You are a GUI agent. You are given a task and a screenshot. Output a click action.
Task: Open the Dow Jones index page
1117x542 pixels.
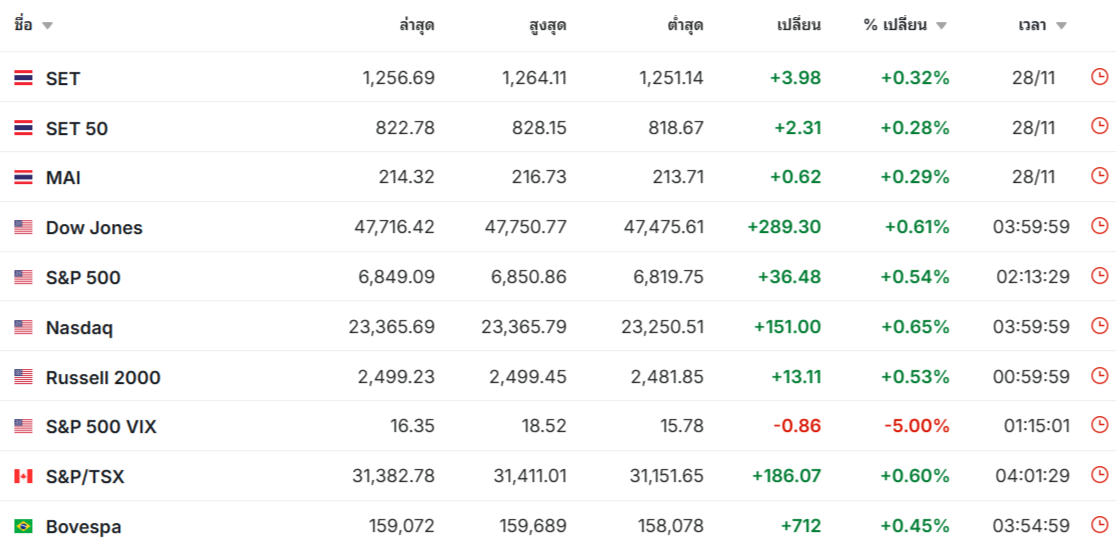click(94, 227)
